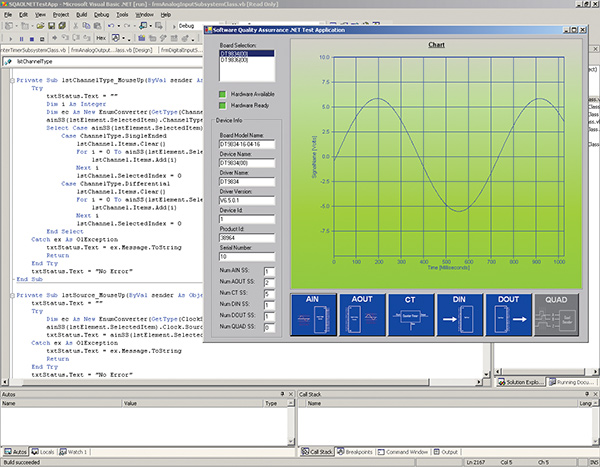Click the Autos Value column header
The image size is (600, 467).
pos(192,403)
